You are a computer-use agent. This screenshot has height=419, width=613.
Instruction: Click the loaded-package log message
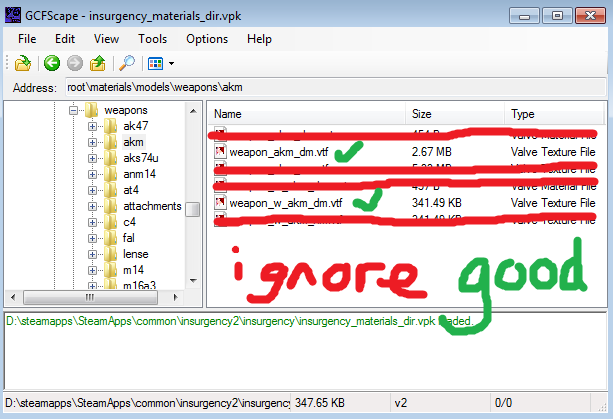point(239,321)
